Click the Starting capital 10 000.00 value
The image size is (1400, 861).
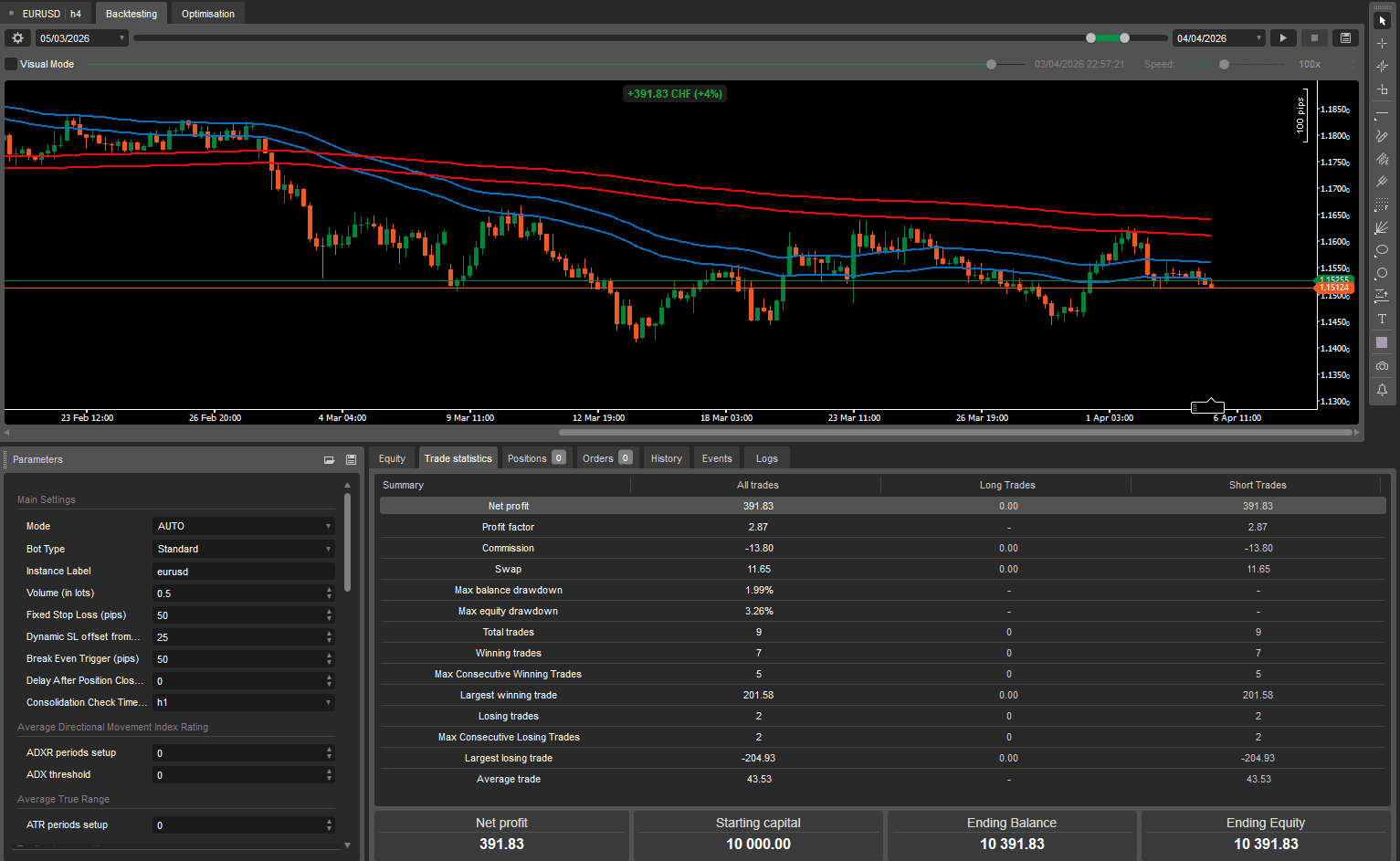click(x=758, y=844)
